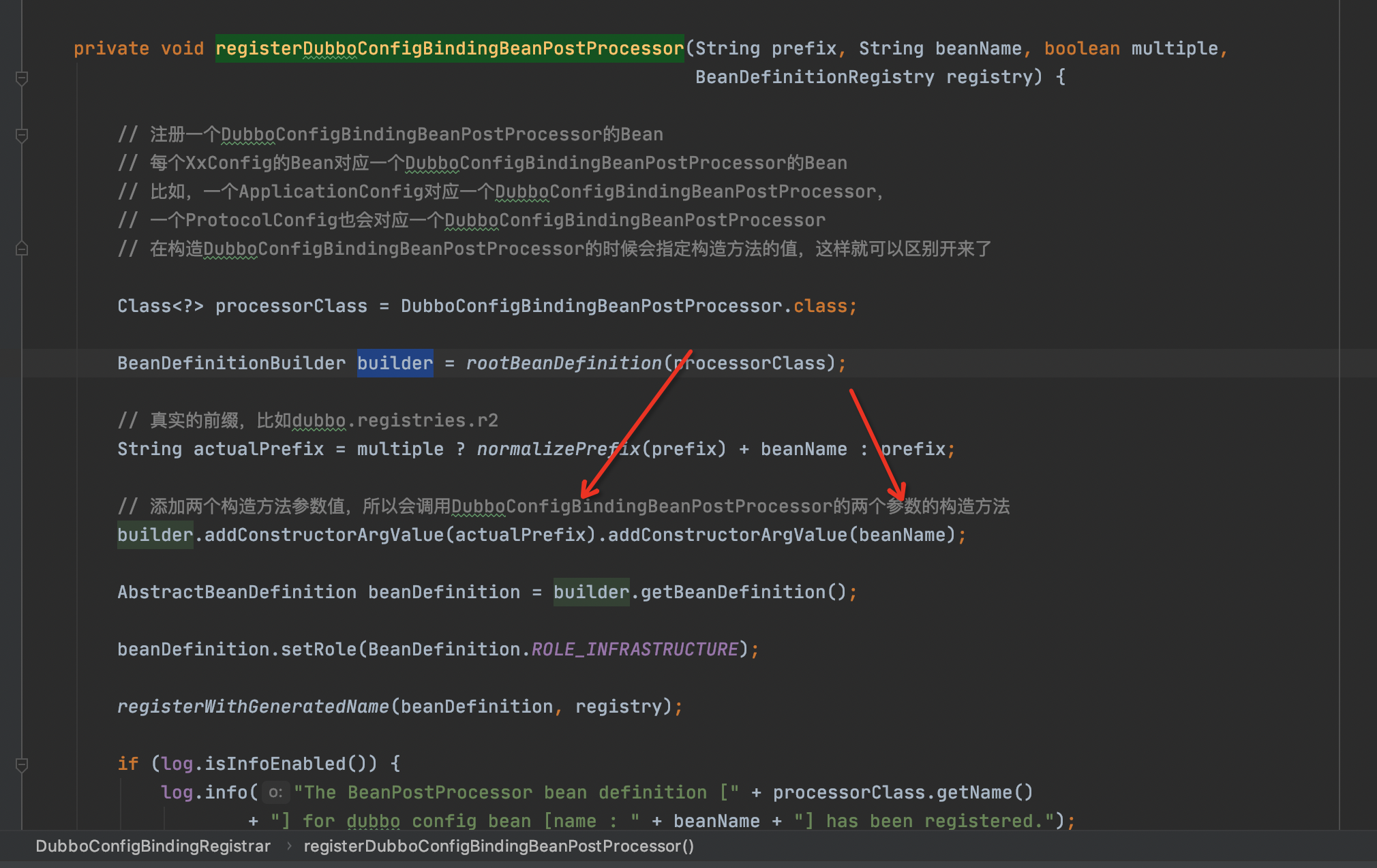Open DubboConfigBindingRegistrar breadcrumb
The width and height of the screenshot is (1377, 868).
(x=153, y=846)
